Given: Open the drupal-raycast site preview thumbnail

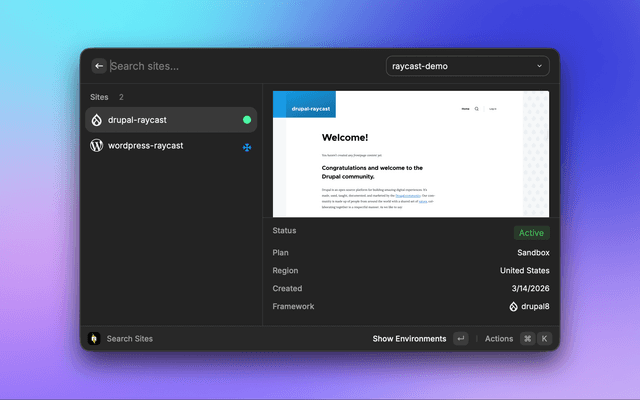Looking at the screenshot, I should tap(411, 154).
